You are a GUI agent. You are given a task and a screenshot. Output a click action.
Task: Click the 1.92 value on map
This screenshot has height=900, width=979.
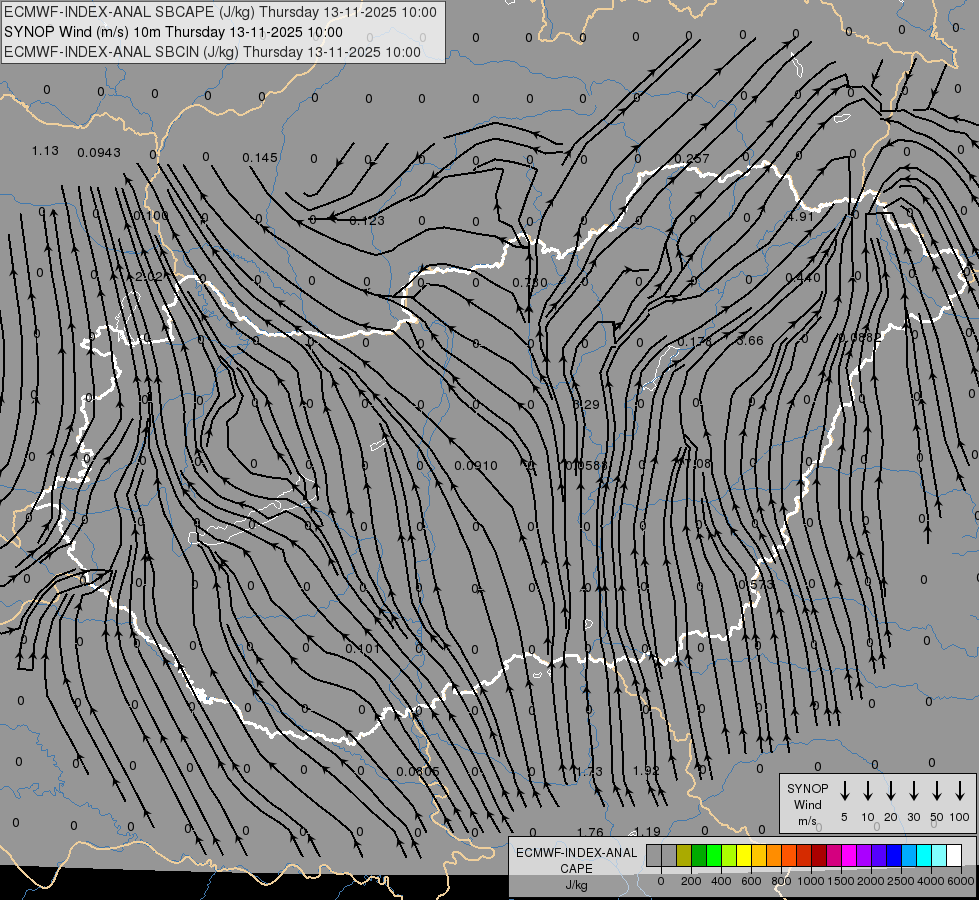[x=646, y=770]
